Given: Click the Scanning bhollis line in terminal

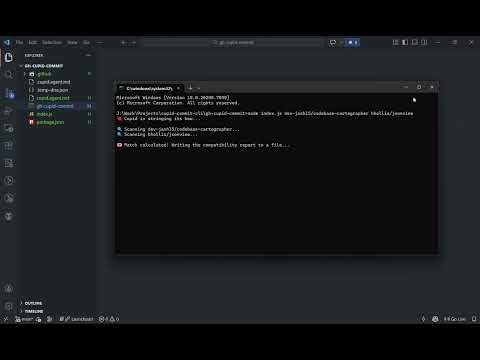Looking at the screenshot, I should tap(157, 134).
